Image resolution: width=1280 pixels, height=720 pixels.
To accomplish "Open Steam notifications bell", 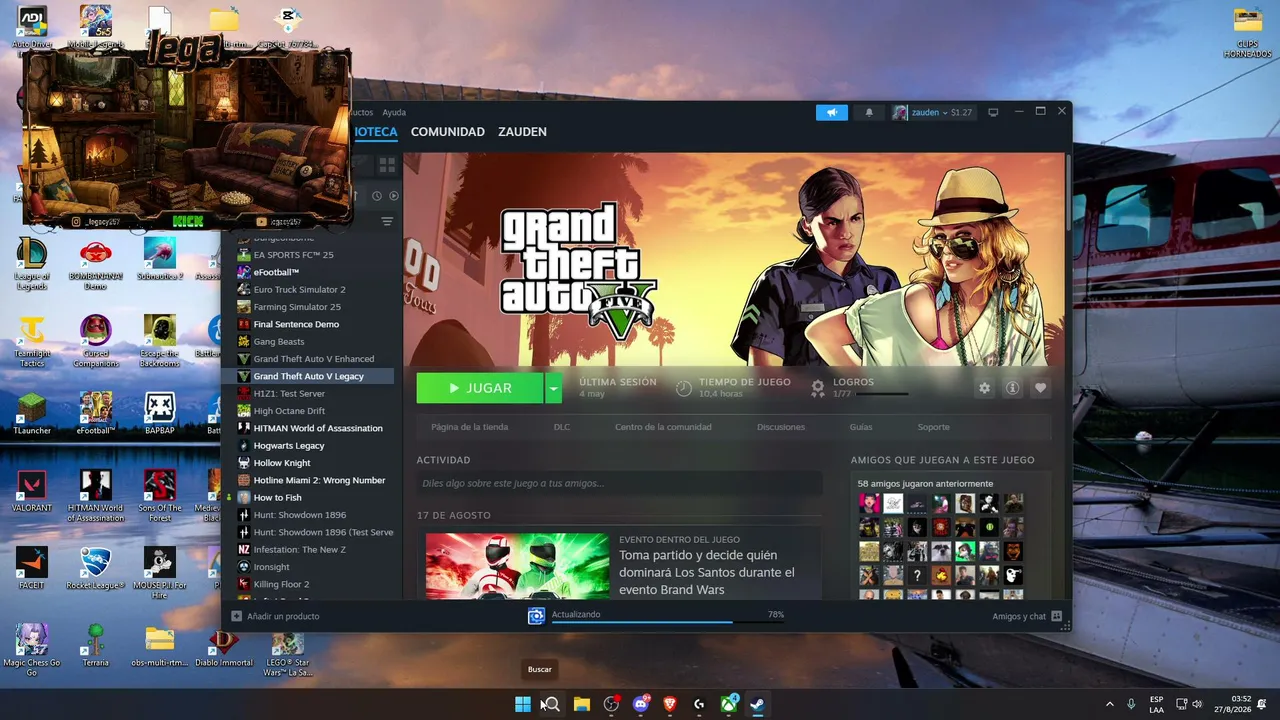I will click(x=869, y=113).
